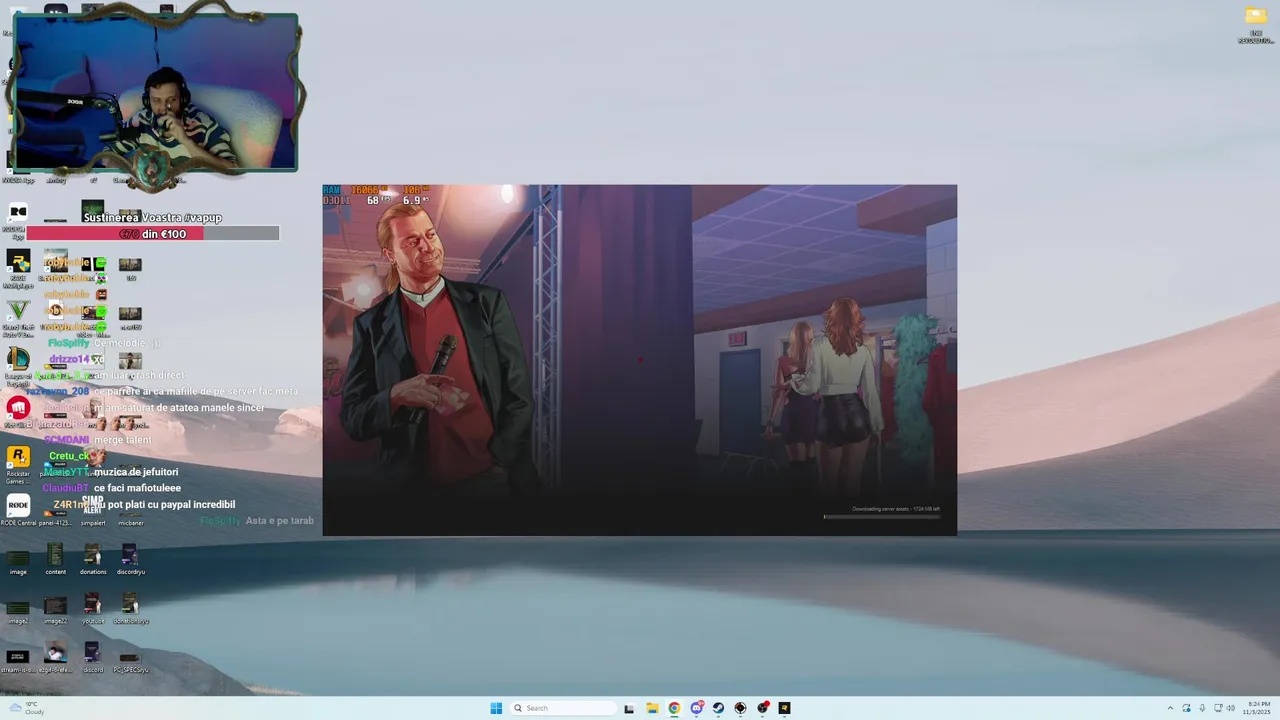Focus the GTA loading screen game window
1280x720 pixels.
(639, 360)
